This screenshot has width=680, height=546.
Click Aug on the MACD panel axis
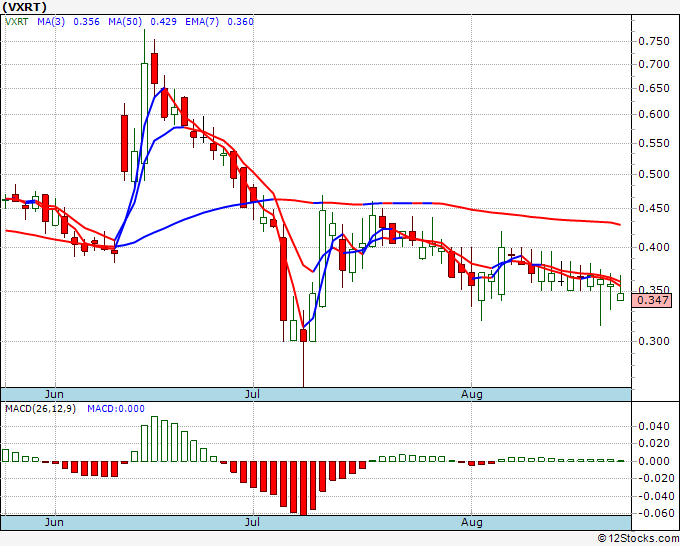tap(472, 522)
